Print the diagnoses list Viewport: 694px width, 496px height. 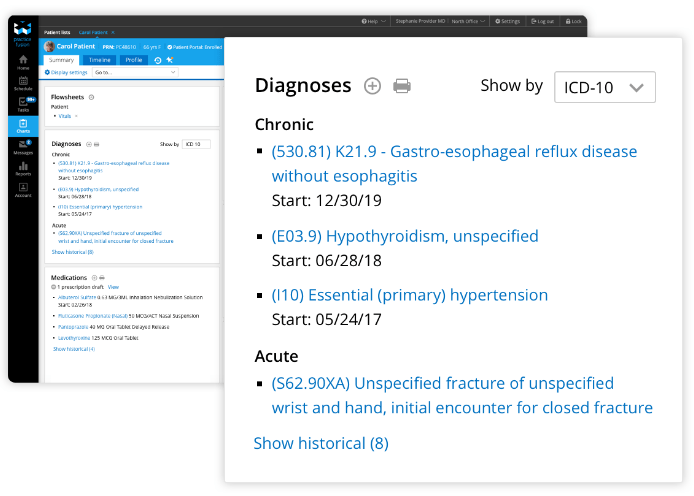tap(402, 86)
